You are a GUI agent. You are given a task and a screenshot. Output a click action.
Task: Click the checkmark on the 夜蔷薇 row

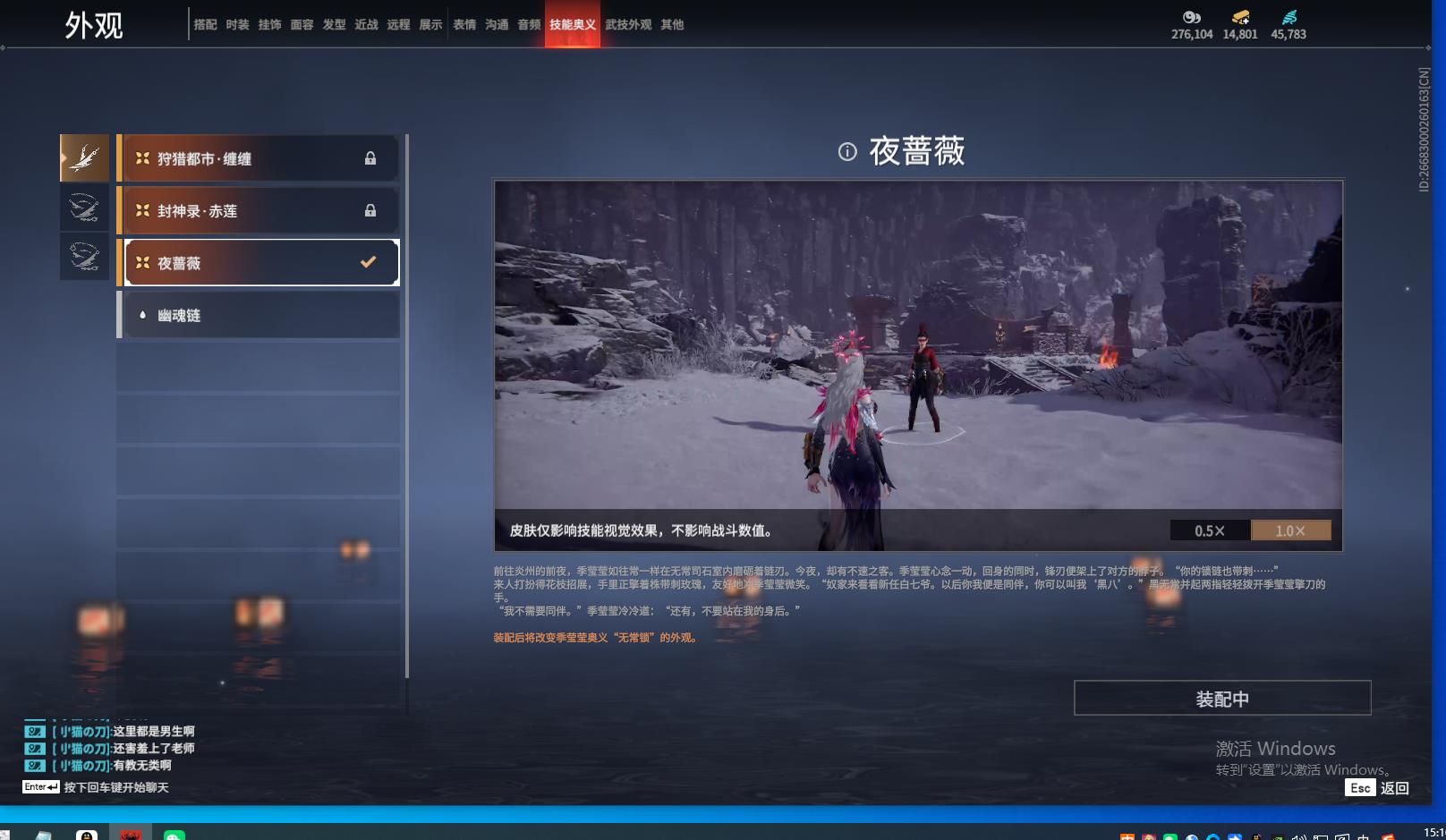(x=369, y=262)
